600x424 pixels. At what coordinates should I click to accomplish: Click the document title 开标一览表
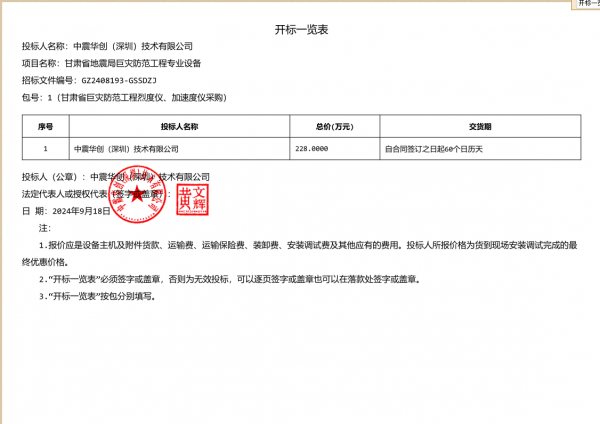click(300, 30)
